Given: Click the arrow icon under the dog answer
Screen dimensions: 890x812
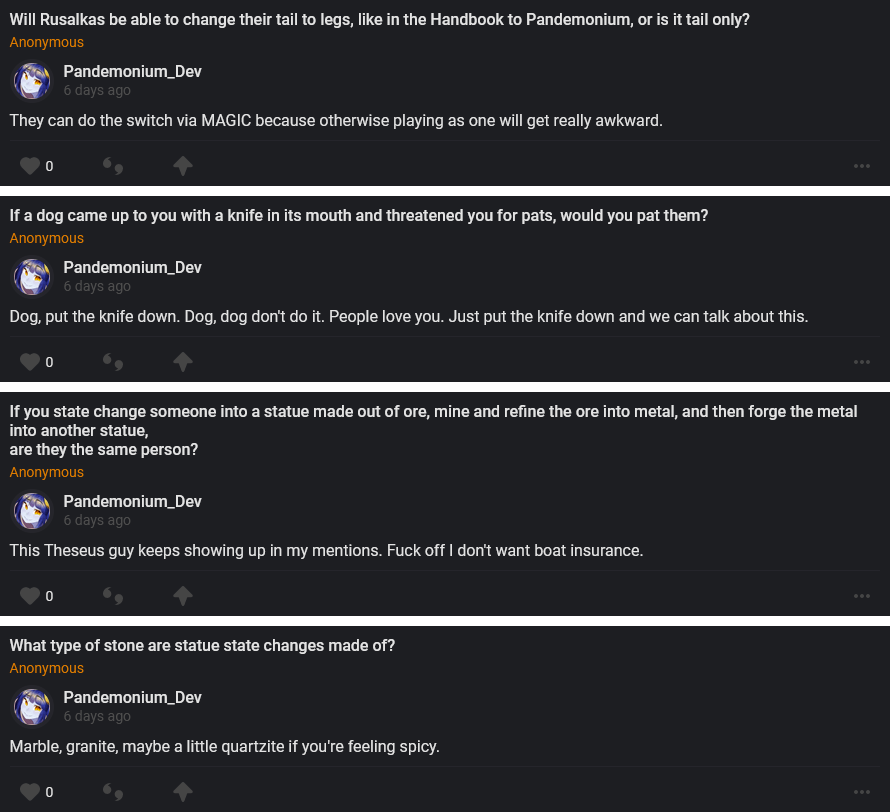Looking at the screenshot, I should (182, 362).
